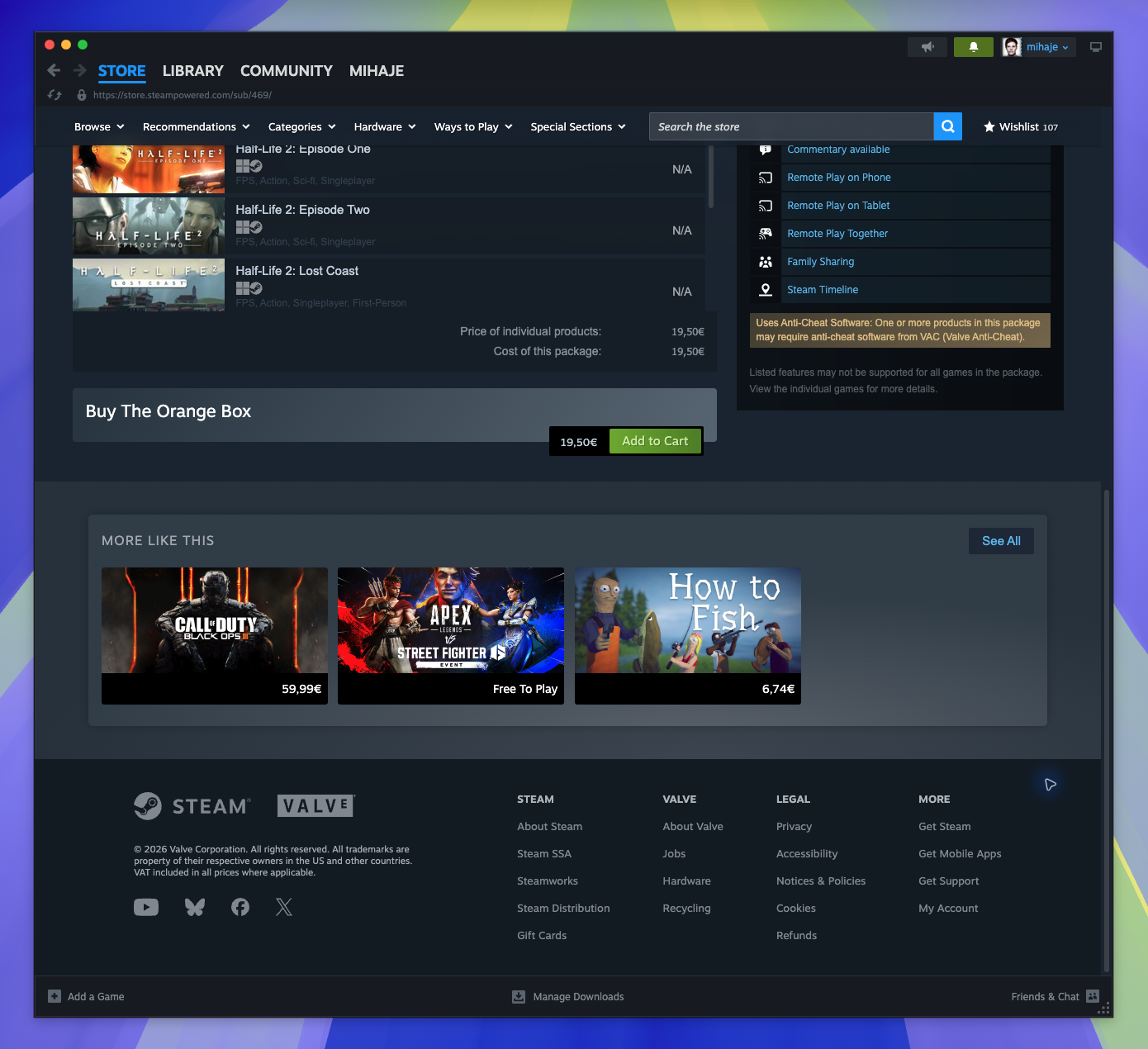Screen dimensions: 1148x1049
Task: Expand the Categories dropdown
Action: click(x=302, y=126)
